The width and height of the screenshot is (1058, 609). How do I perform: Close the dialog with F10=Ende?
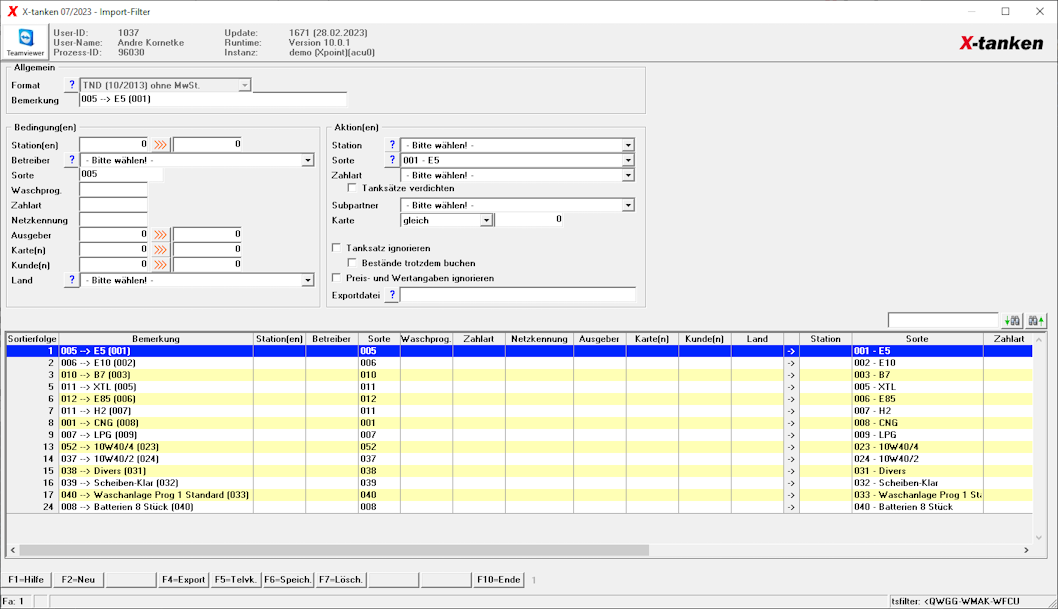pyautogui.click(x=499, y=579)
